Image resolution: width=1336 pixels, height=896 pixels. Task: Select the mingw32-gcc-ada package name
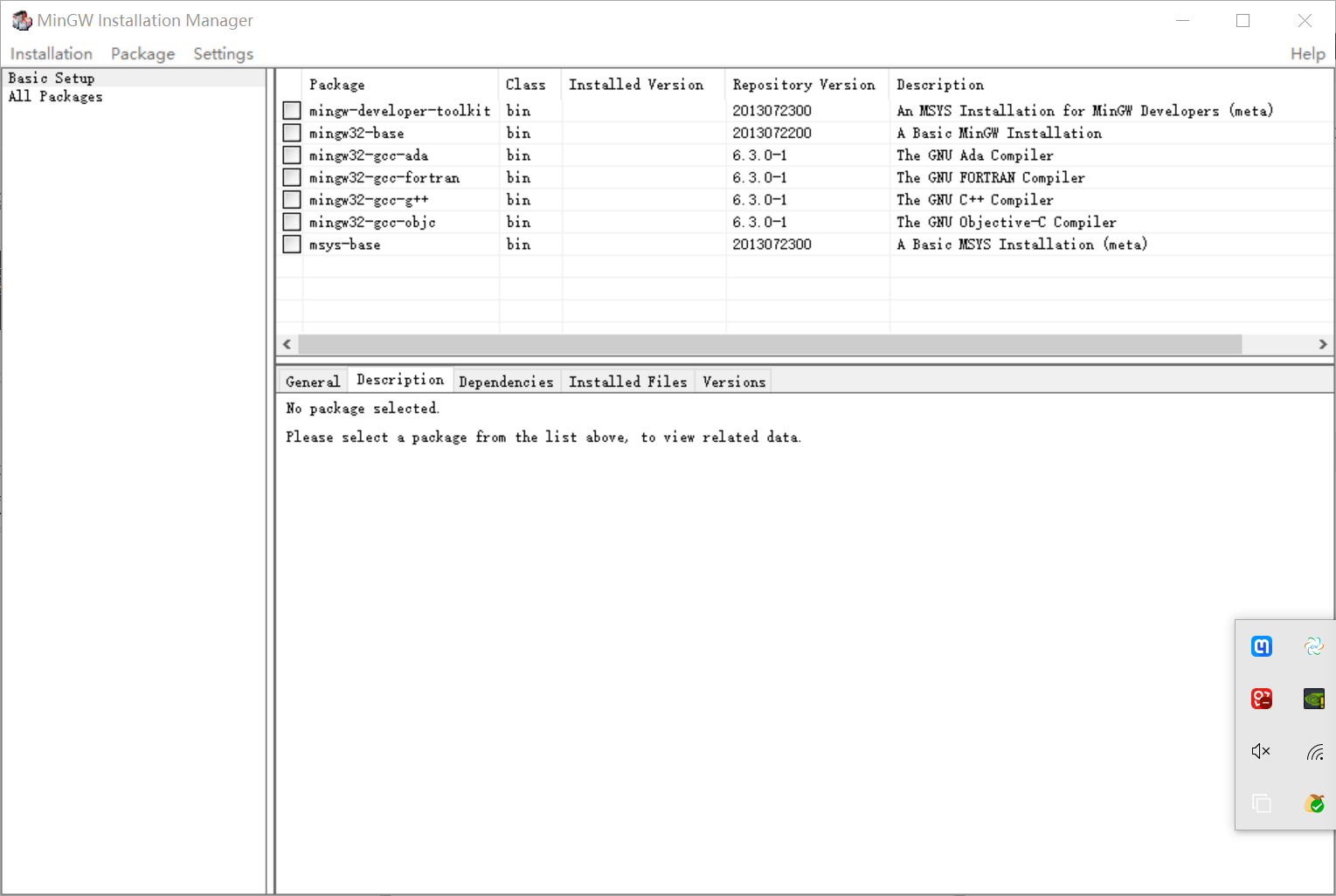pyautogui.click(x=368, y=155)
